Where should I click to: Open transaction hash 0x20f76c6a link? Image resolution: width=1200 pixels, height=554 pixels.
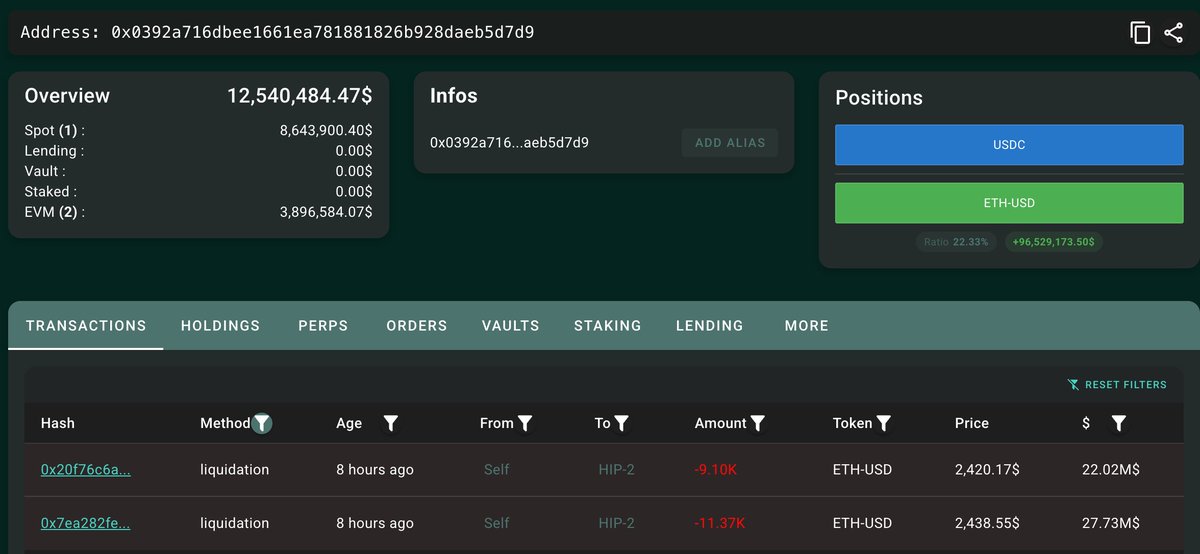click(x=85, y=469)
